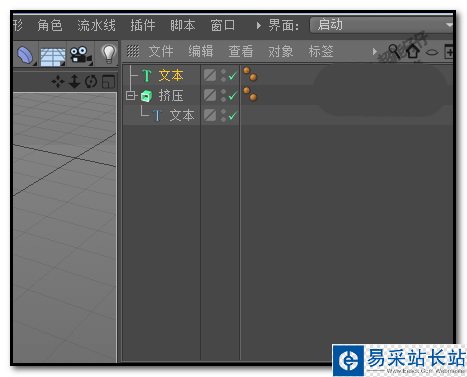This screenshot has width=467, height=377.
Task: Click the tag dots of top 文本 row
Action: 250,74
